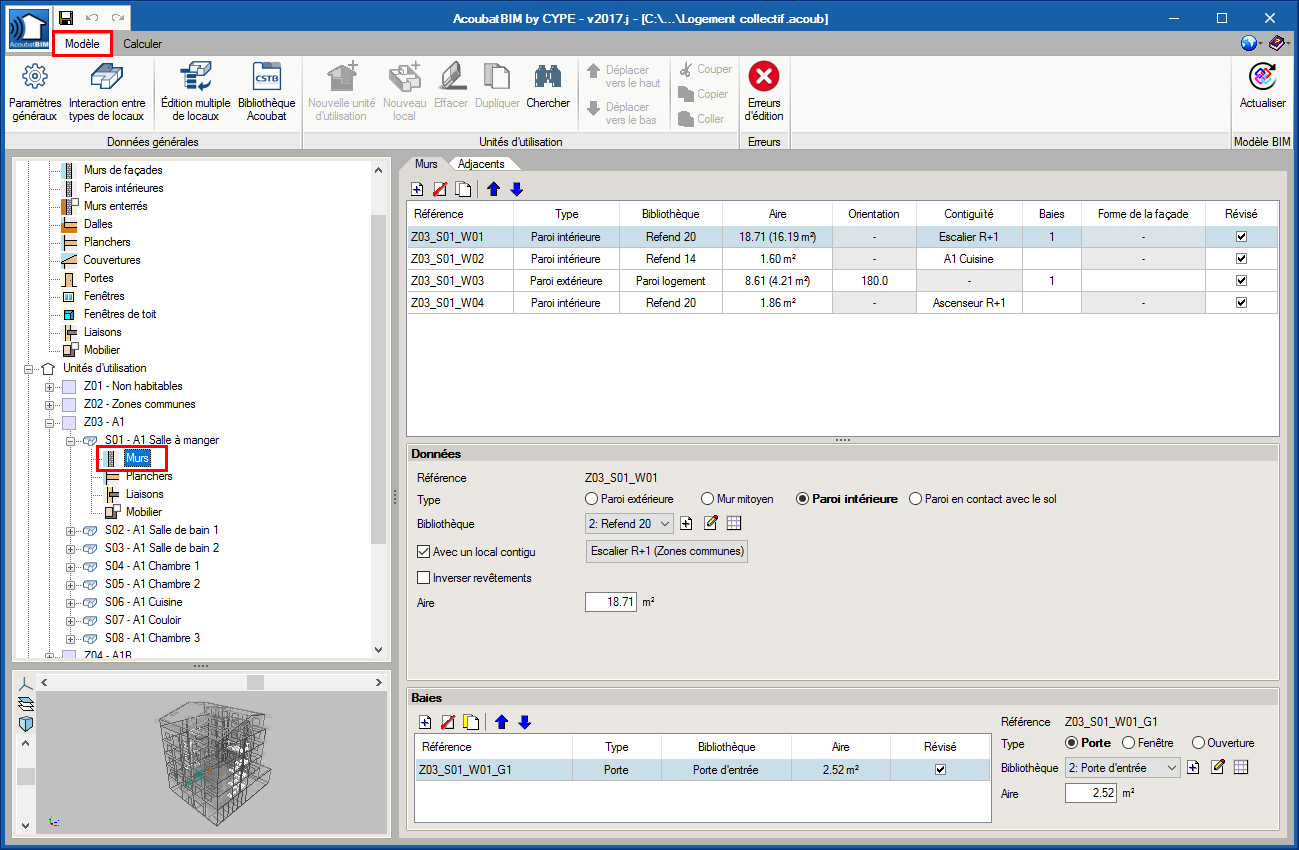Delete selected wall in Murs toolbar
Viewport: 1299px width, 850px height.
click(x=440, y=189)
